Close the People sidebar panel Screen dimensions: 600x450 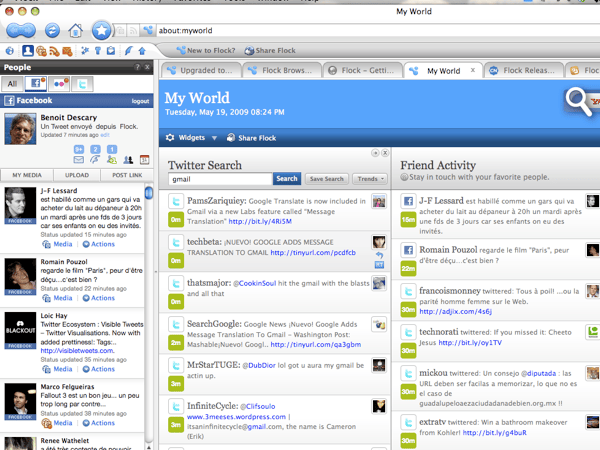tap(147, 67)
